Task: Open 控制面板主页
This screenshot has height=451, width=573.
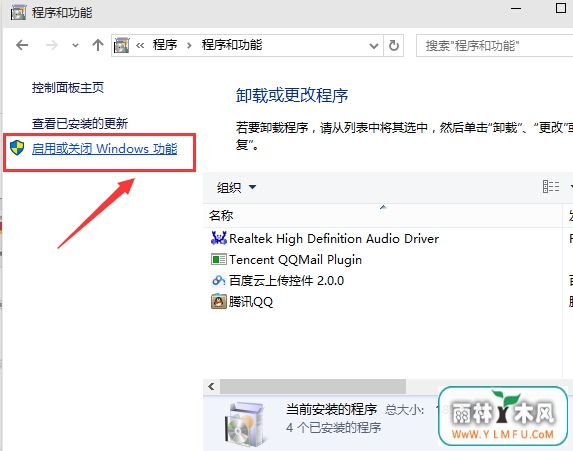Action: 68,88
